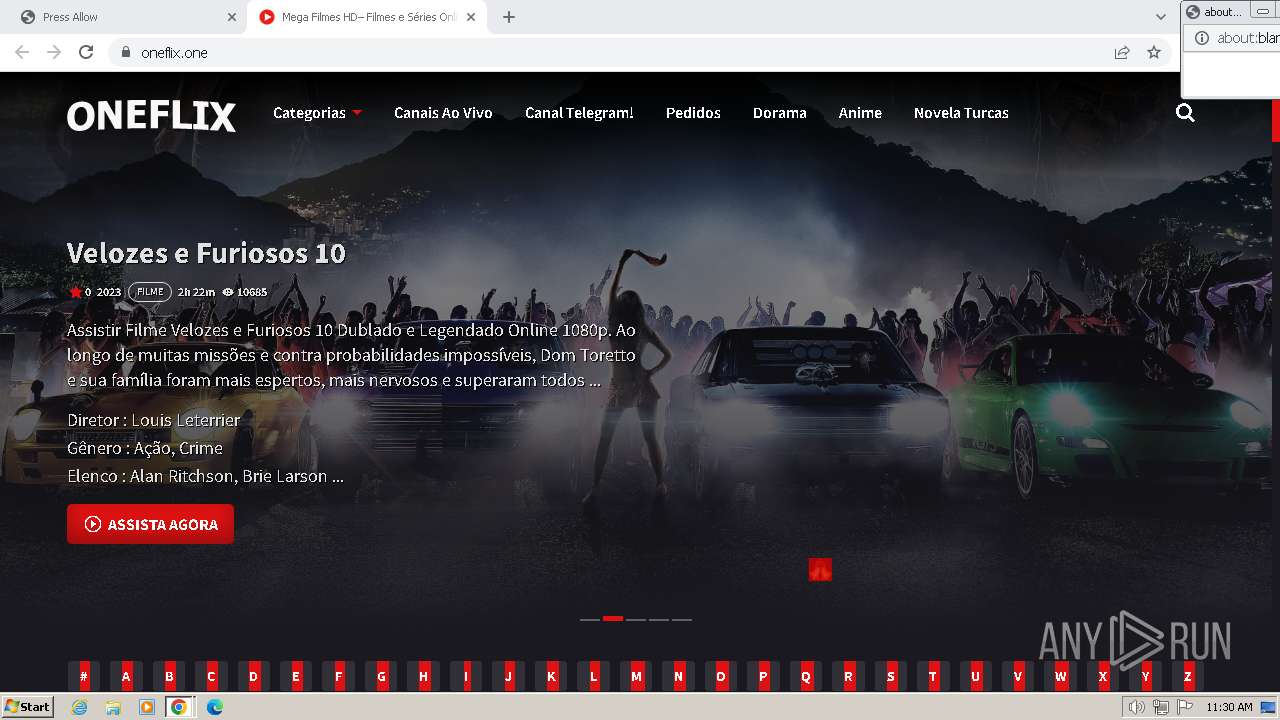Open Canal Telegram! link
Screen dimensions: 1280x720
tap(579, 113)
